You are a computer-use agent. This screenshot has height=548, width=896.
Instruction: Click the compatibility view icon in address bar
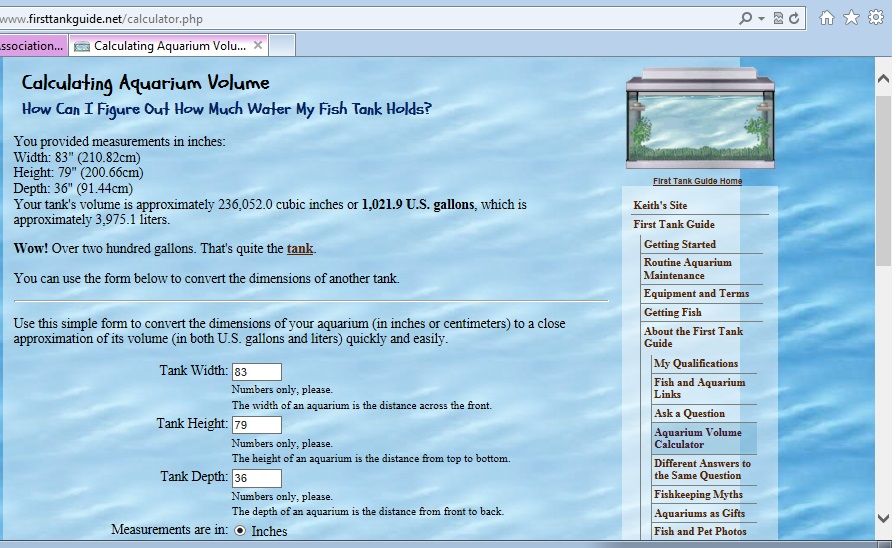click(x=777, y=18)
